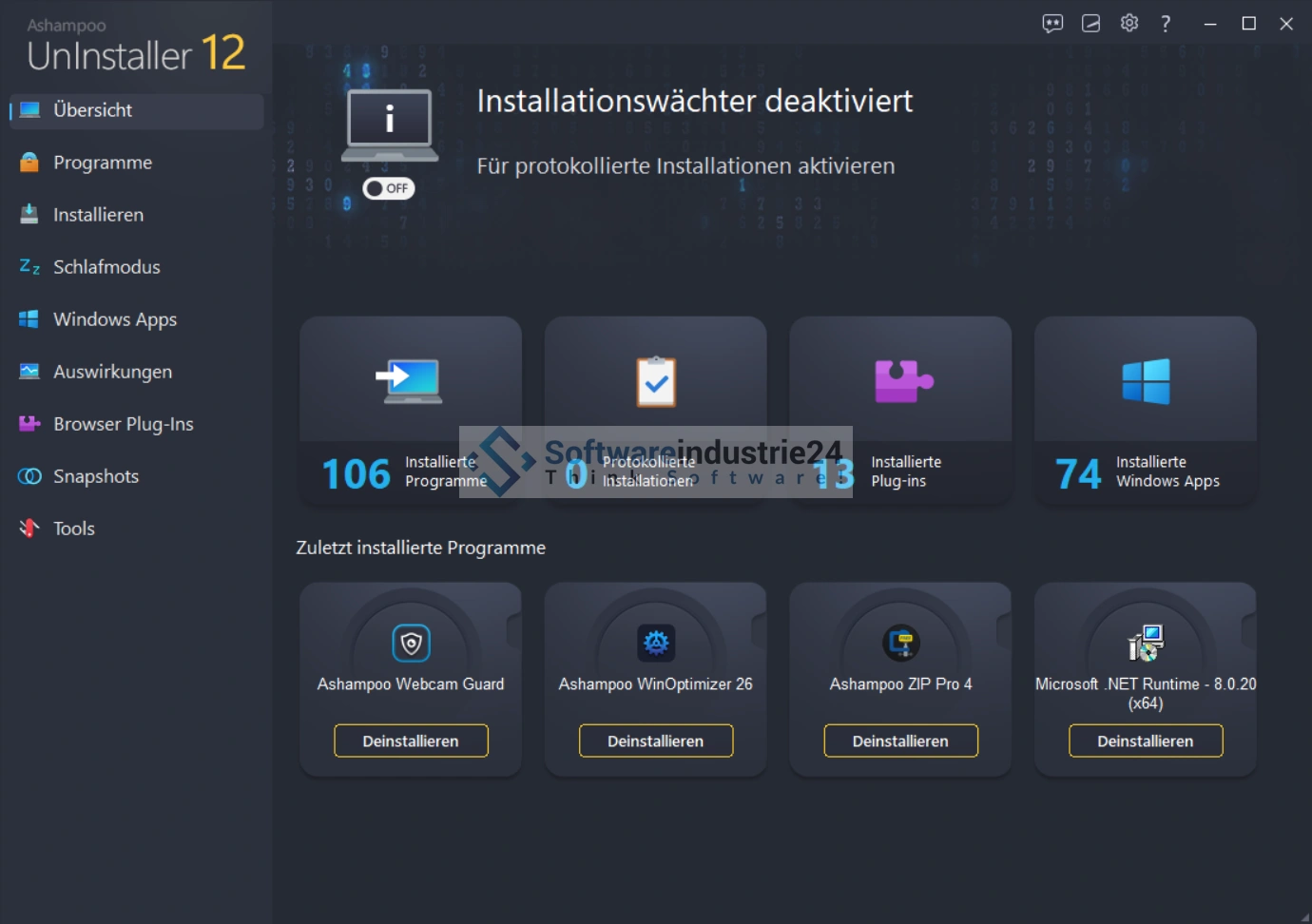This screenshot has width=1312, height=924.
Task: Maximize the UnInstaller window
Action: click(x=1248, y=24)
